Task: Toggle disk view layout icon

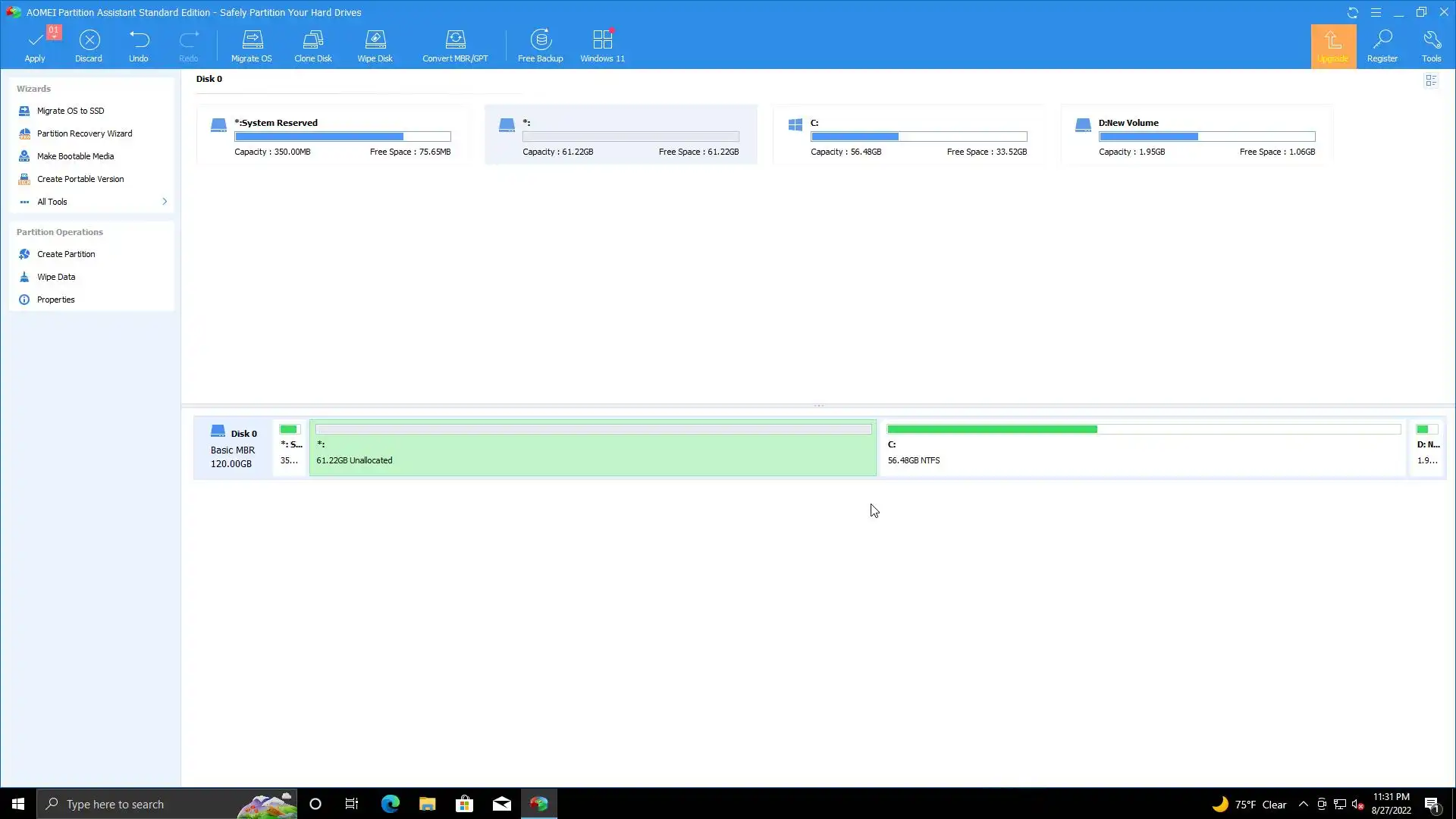Action: point(1431,80)
